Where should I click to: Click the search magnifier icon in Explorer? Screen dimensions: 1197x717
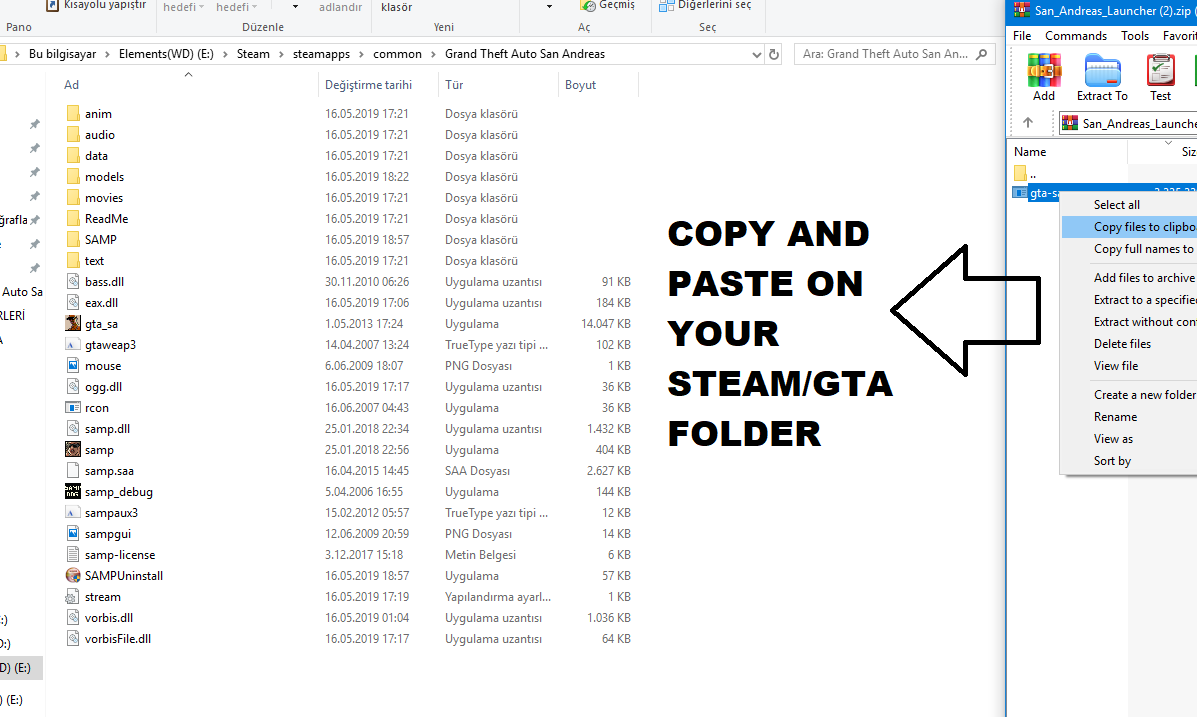tap(982, 54)
